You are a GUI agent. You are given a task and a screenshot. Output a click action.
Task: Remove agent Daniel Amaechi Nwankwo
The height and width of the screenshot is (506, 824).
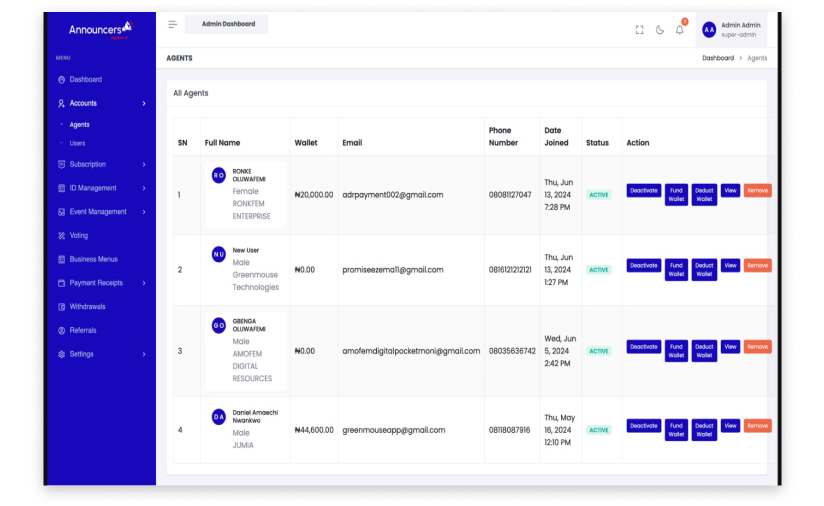click(758, 426)
